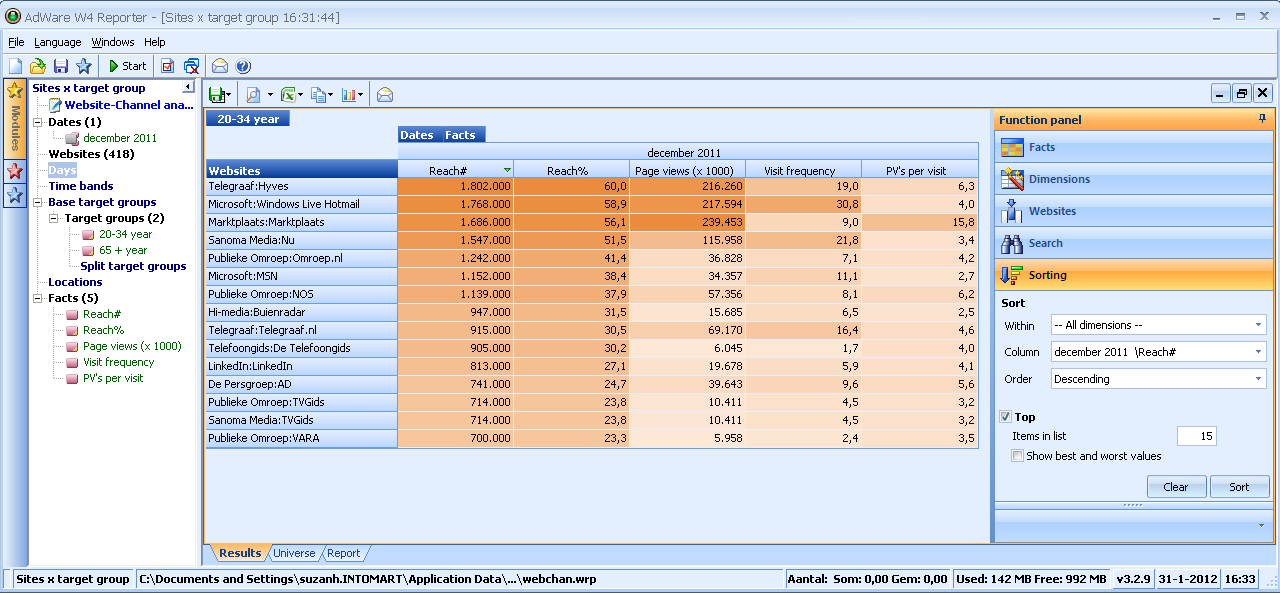This screenshot has height=593, width=1280.
Task: Save the report with the main toolbar disk
Action: click(x=61, y=66)
